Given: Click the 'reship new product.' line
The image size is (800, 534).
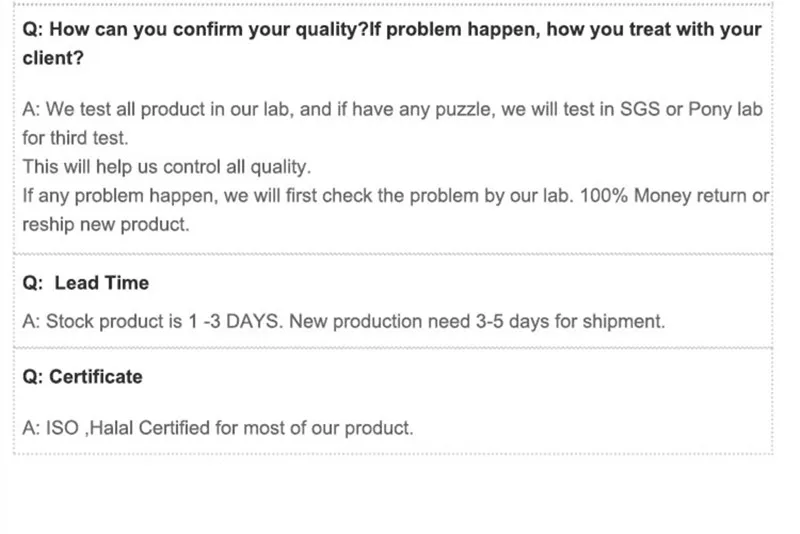Looking at the screenshot, I should pyautogui.click(x=106, y=224).
